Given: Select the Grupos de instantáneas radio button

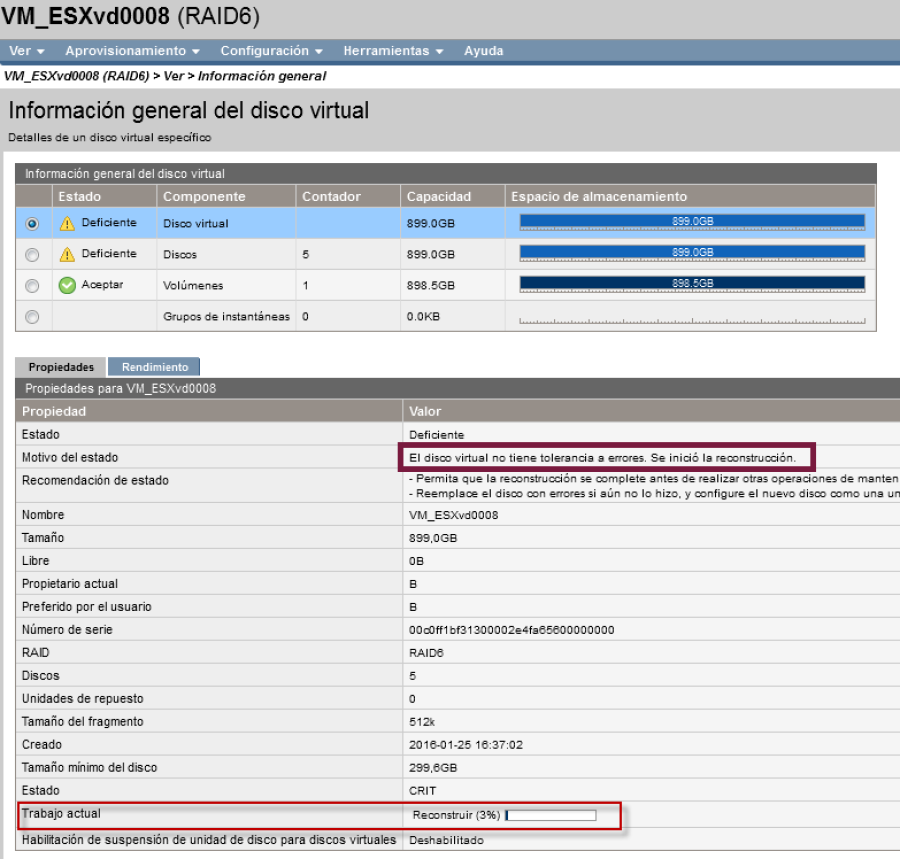Looking at the screenshot, I should click(32, 317).
